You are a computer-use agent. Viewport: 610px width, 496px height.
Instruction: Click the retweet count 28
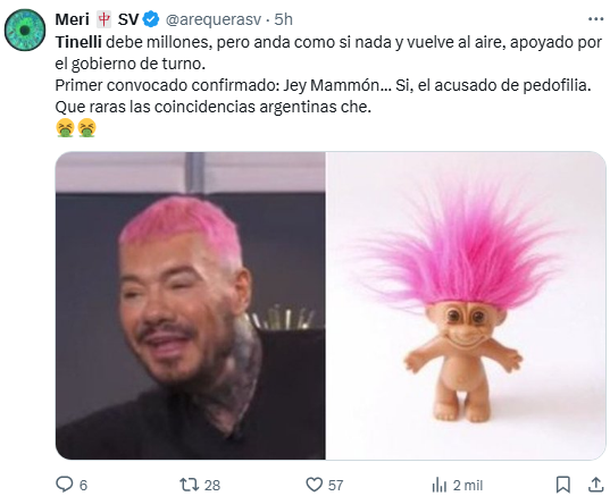(x=212, y=485)
